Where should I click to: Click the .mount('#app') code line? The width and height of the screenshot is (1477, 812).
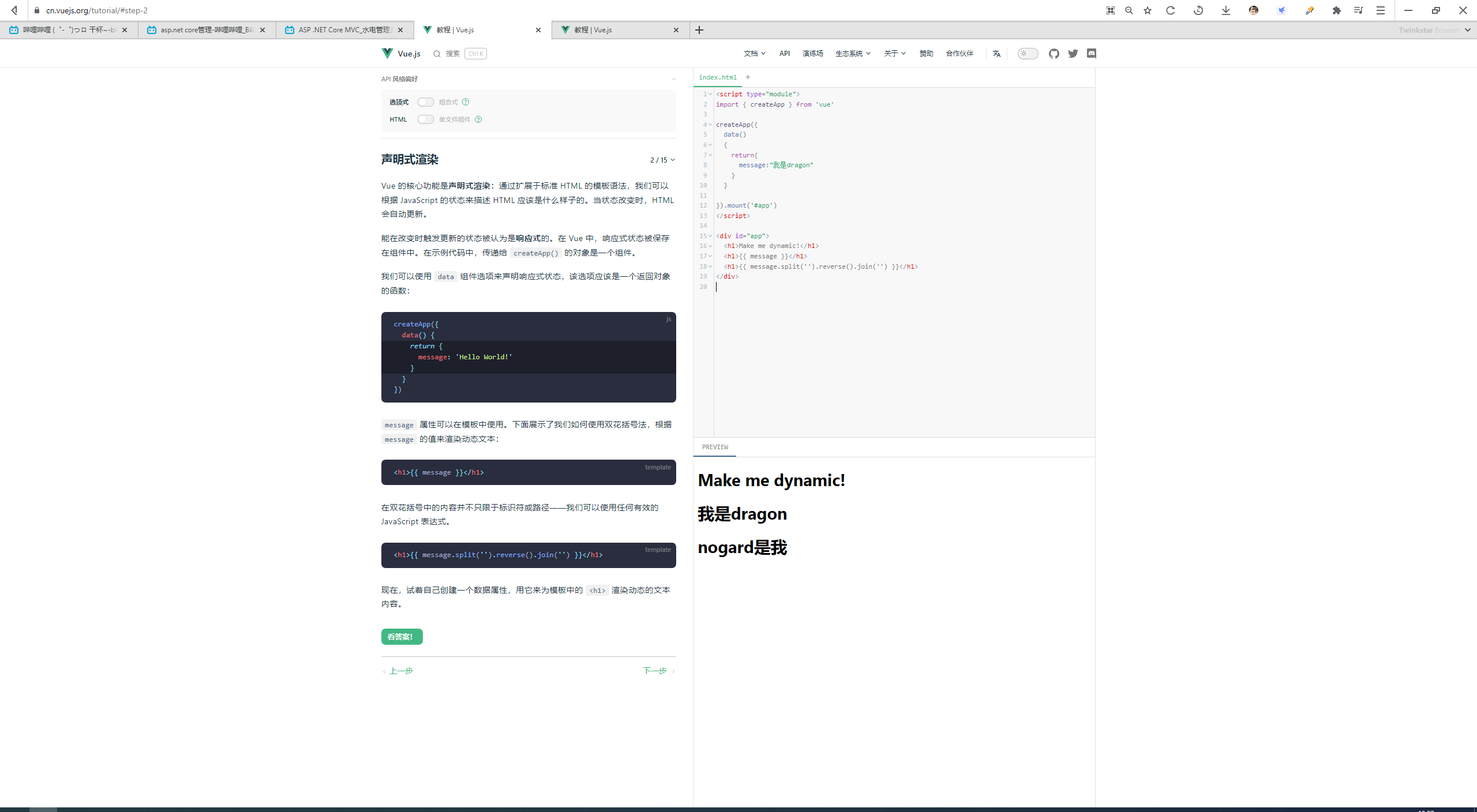click(747, 205)
